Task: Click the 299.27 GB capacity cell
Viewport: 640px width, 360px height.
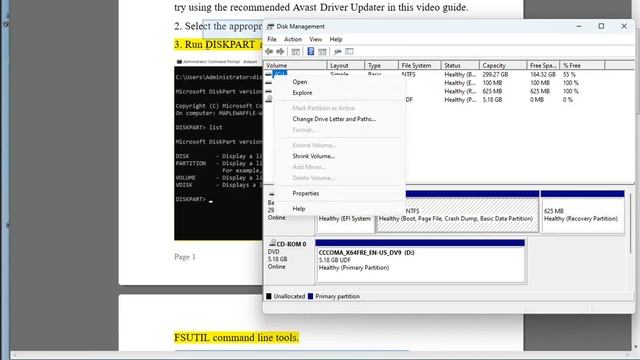Action: [495, 75]
